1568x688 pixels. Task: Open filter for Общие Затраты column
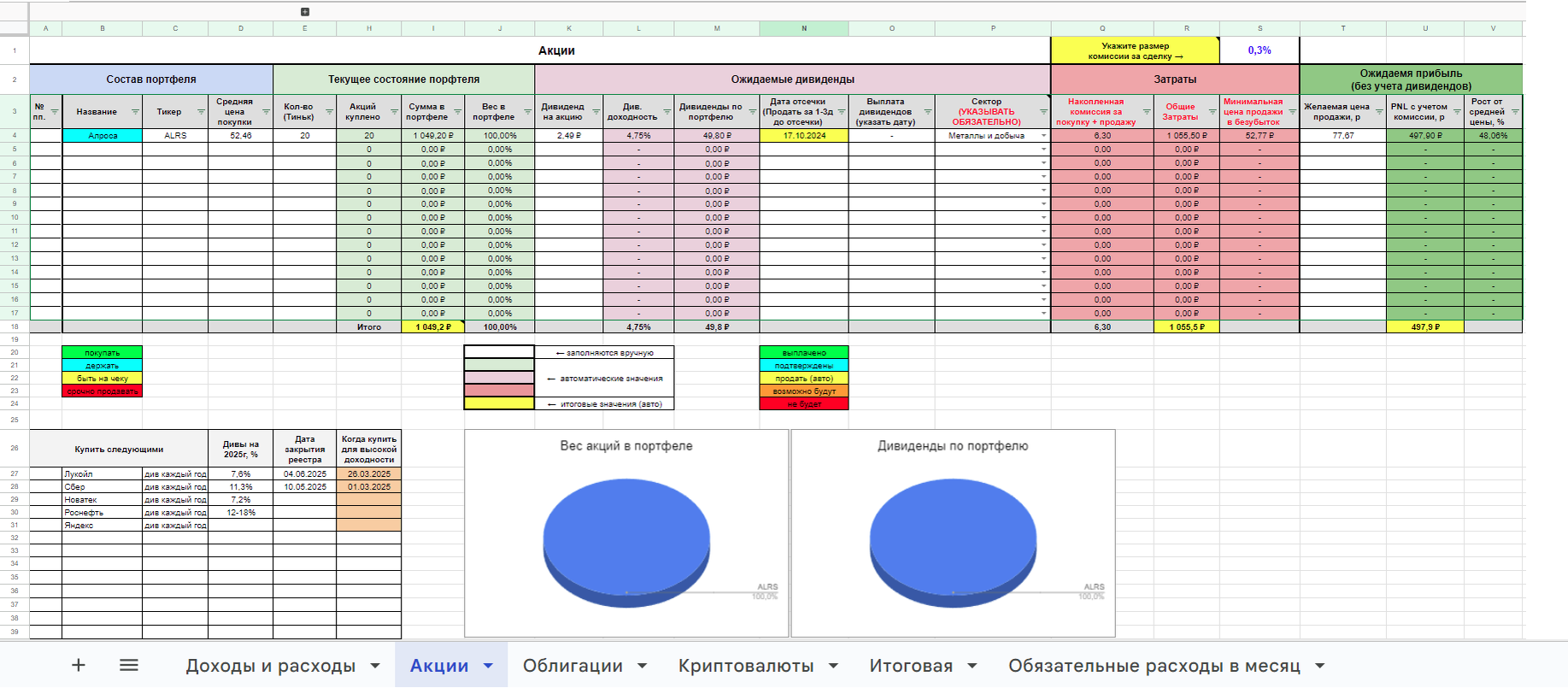(1213, 112)
